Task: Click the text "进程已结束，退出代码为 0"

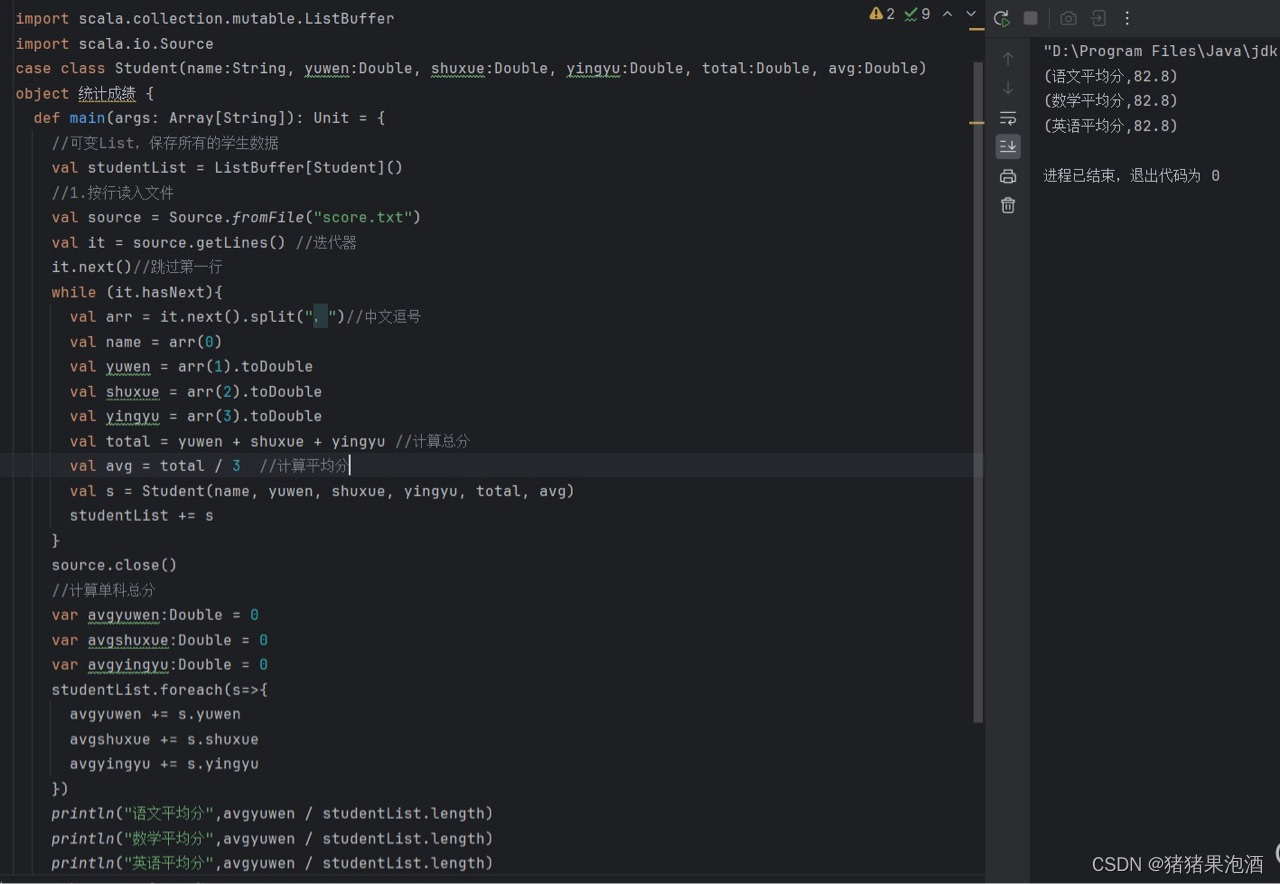Action: (1131, 176)
